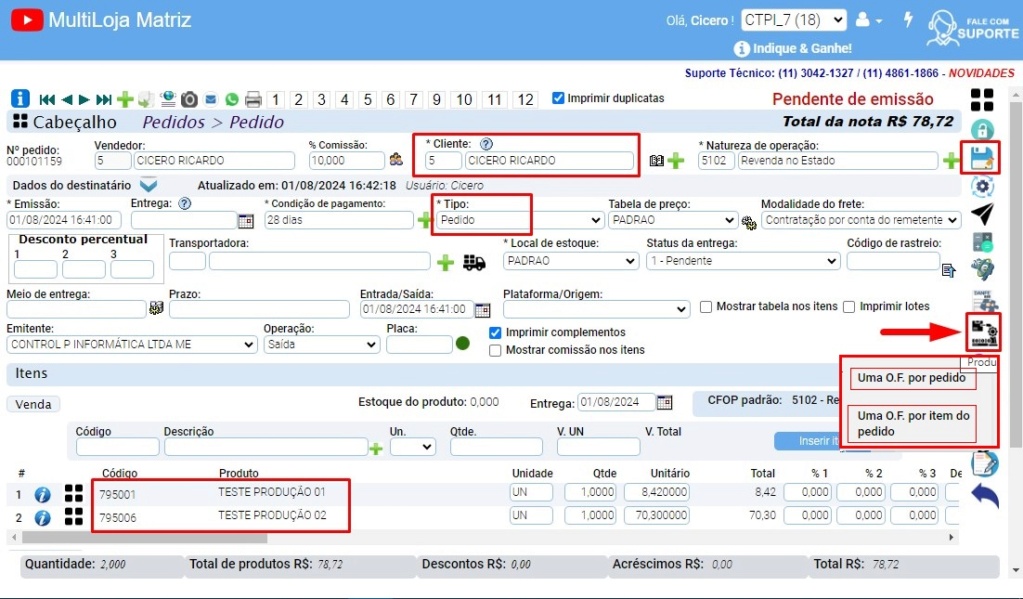The image size is (1023, 599).
Task: Switch to numbered tab 5
Action: [369, 99]
